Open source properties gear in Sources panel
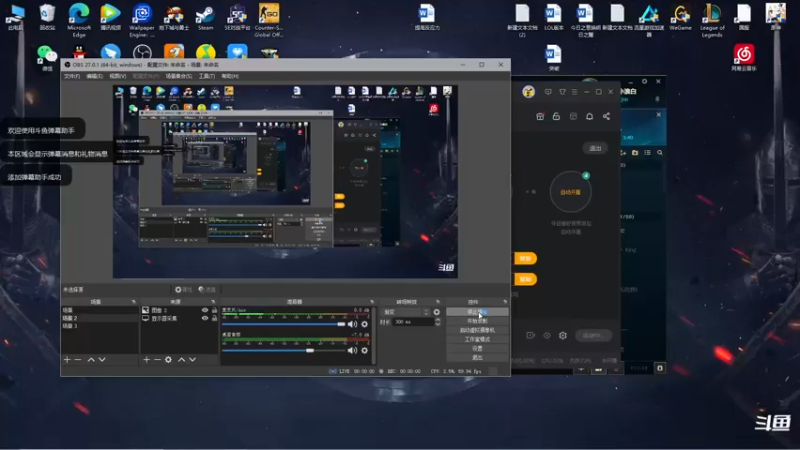 pyautogui.click(x=168, y=360)
